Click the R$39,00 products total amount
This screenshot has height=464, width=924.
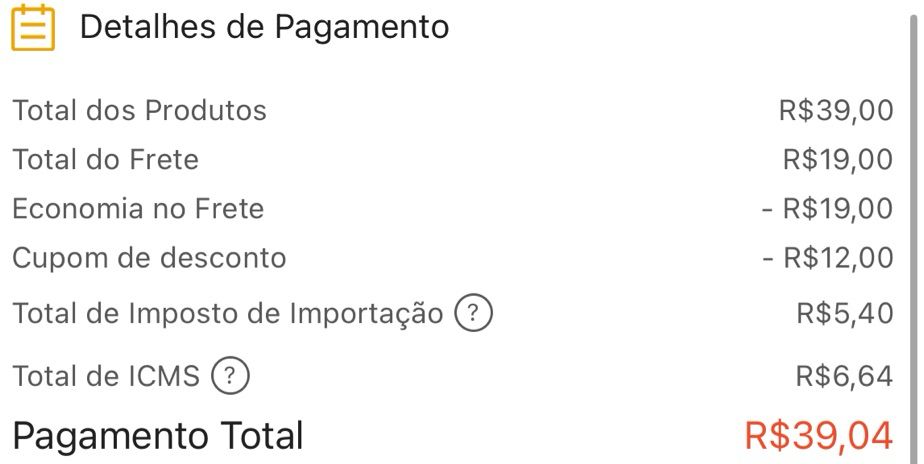click(836, 110)
